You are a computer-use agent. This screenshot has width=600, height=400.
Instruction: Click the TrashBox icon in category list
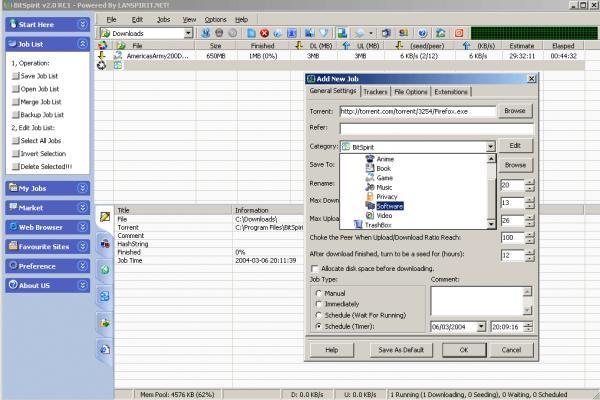[358, 224]
